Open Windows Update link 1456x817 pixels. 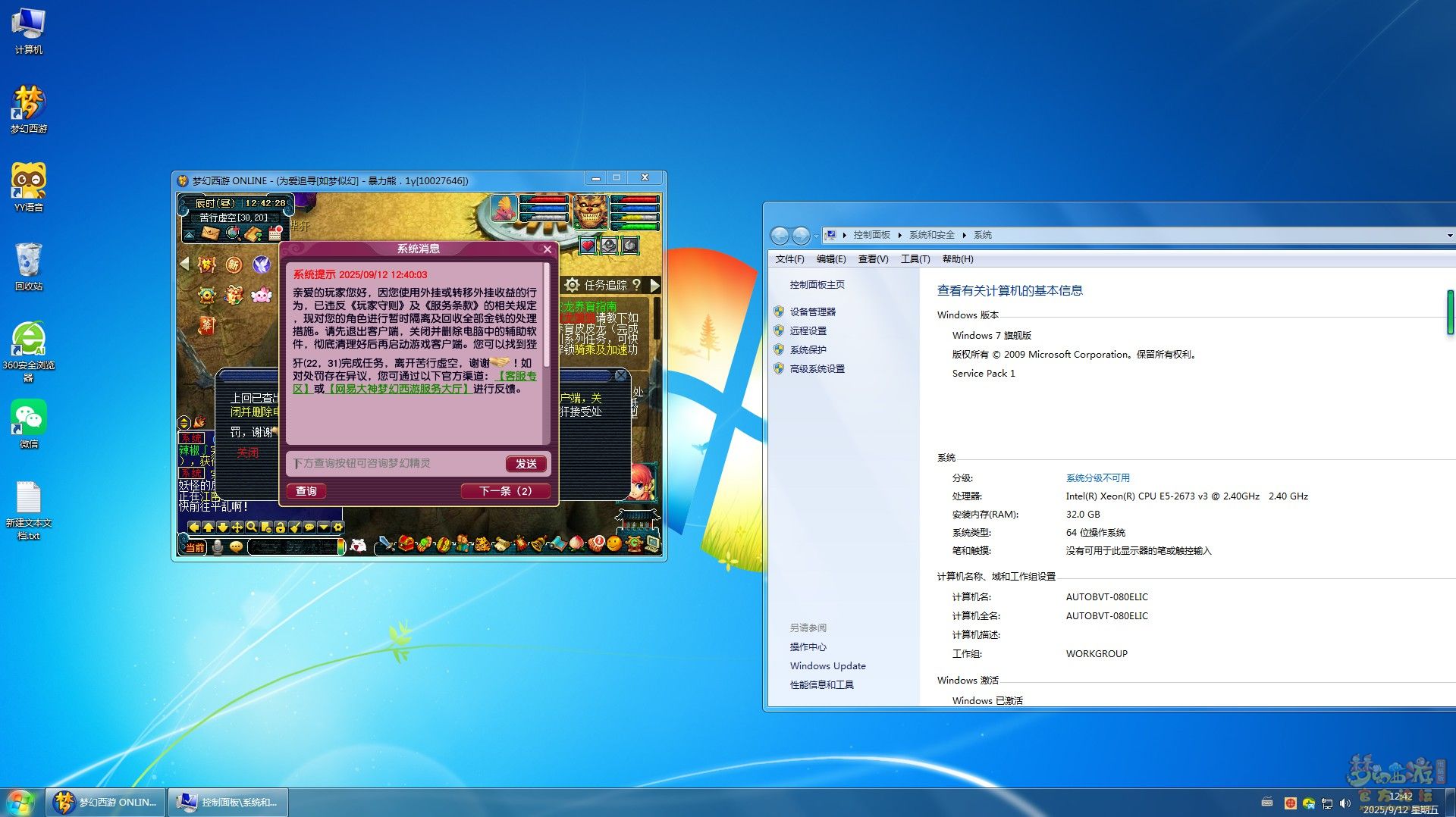point(827,665)
